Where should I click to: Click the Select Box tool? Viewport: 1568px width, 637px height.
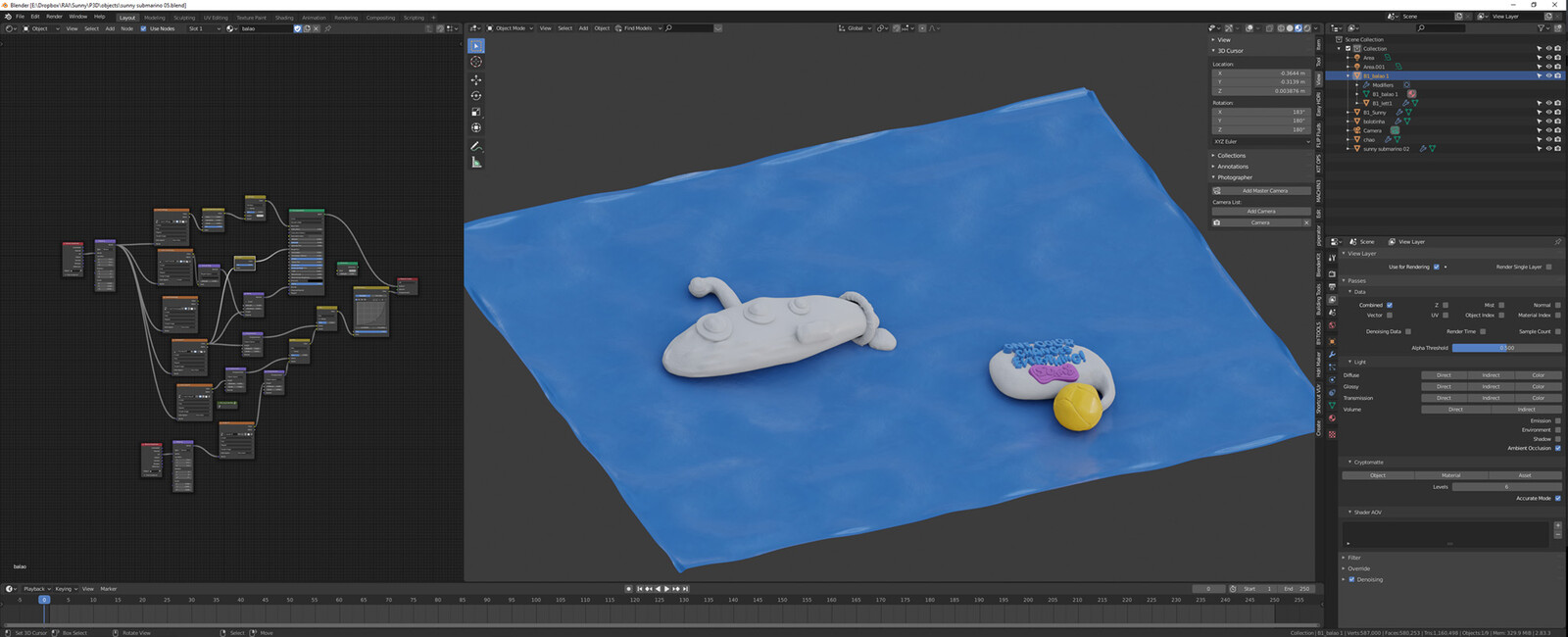(476, 46)
